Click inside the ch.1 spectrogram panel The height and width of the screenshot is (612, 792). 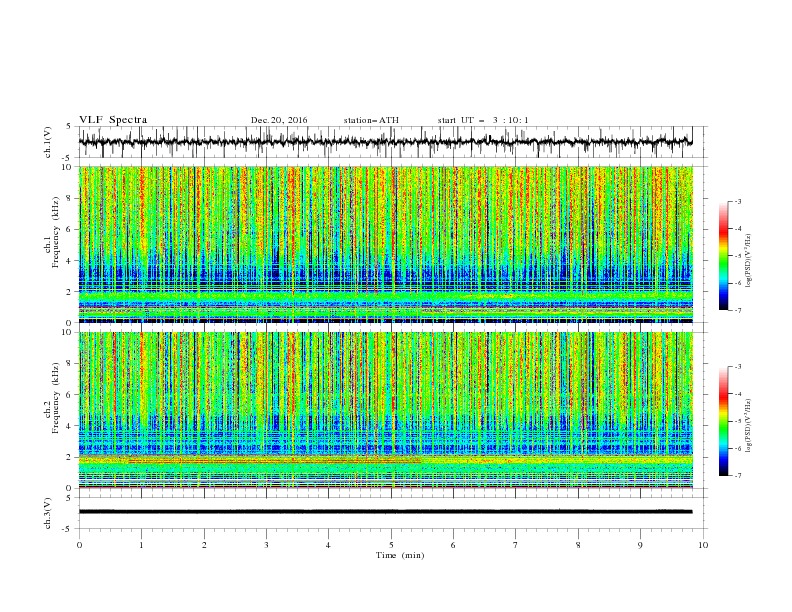pyautogui.click(x=386, y=244)
